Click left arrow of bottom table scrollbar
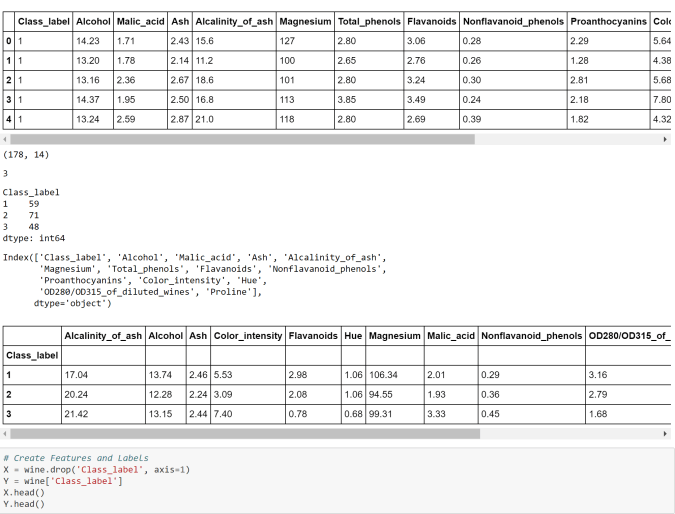675x514 pixels. point(6,434)
